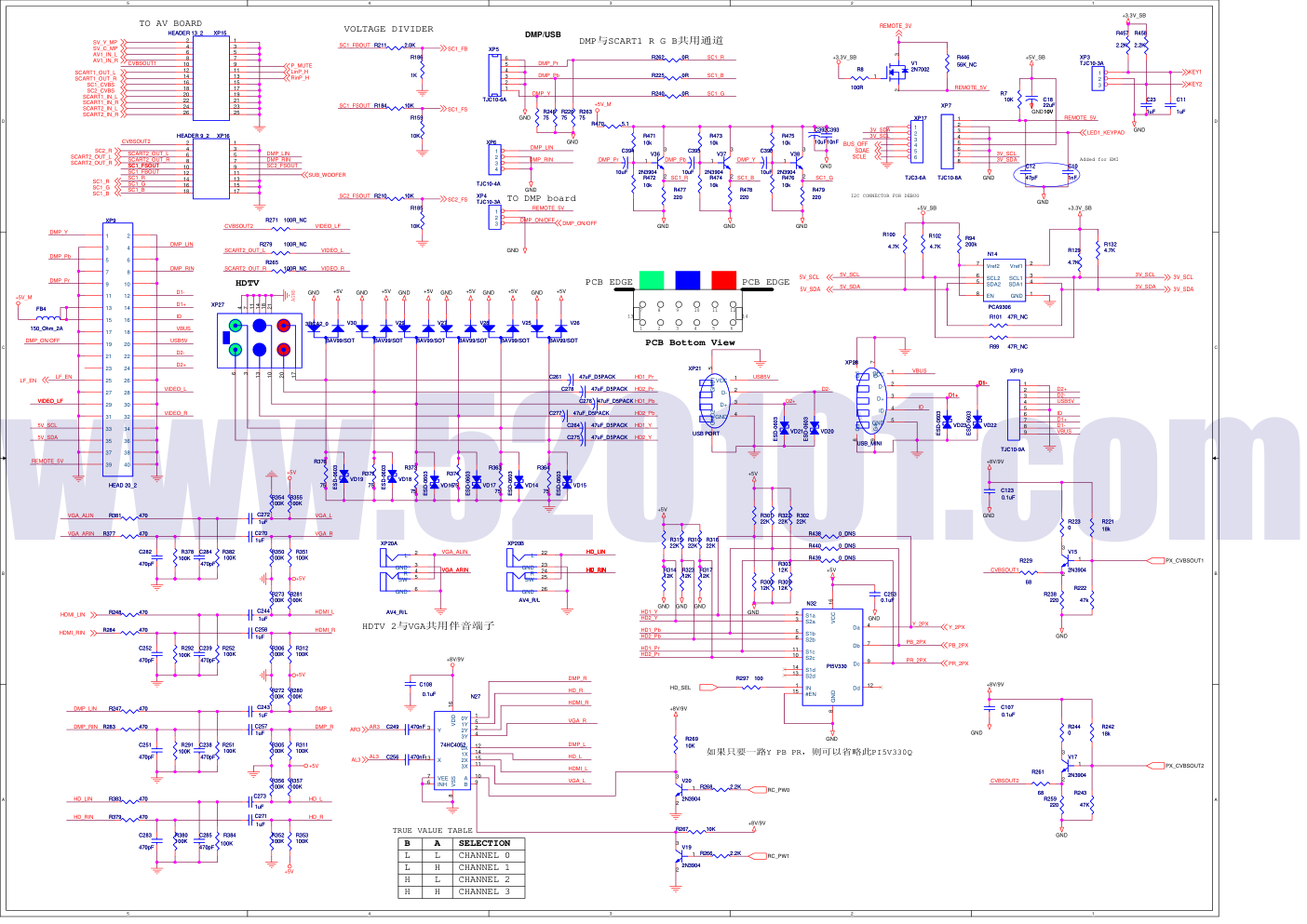Click the 'HEAD 20_2' connector label
This screenshot has height=924, width=1307.
[122, 486]
